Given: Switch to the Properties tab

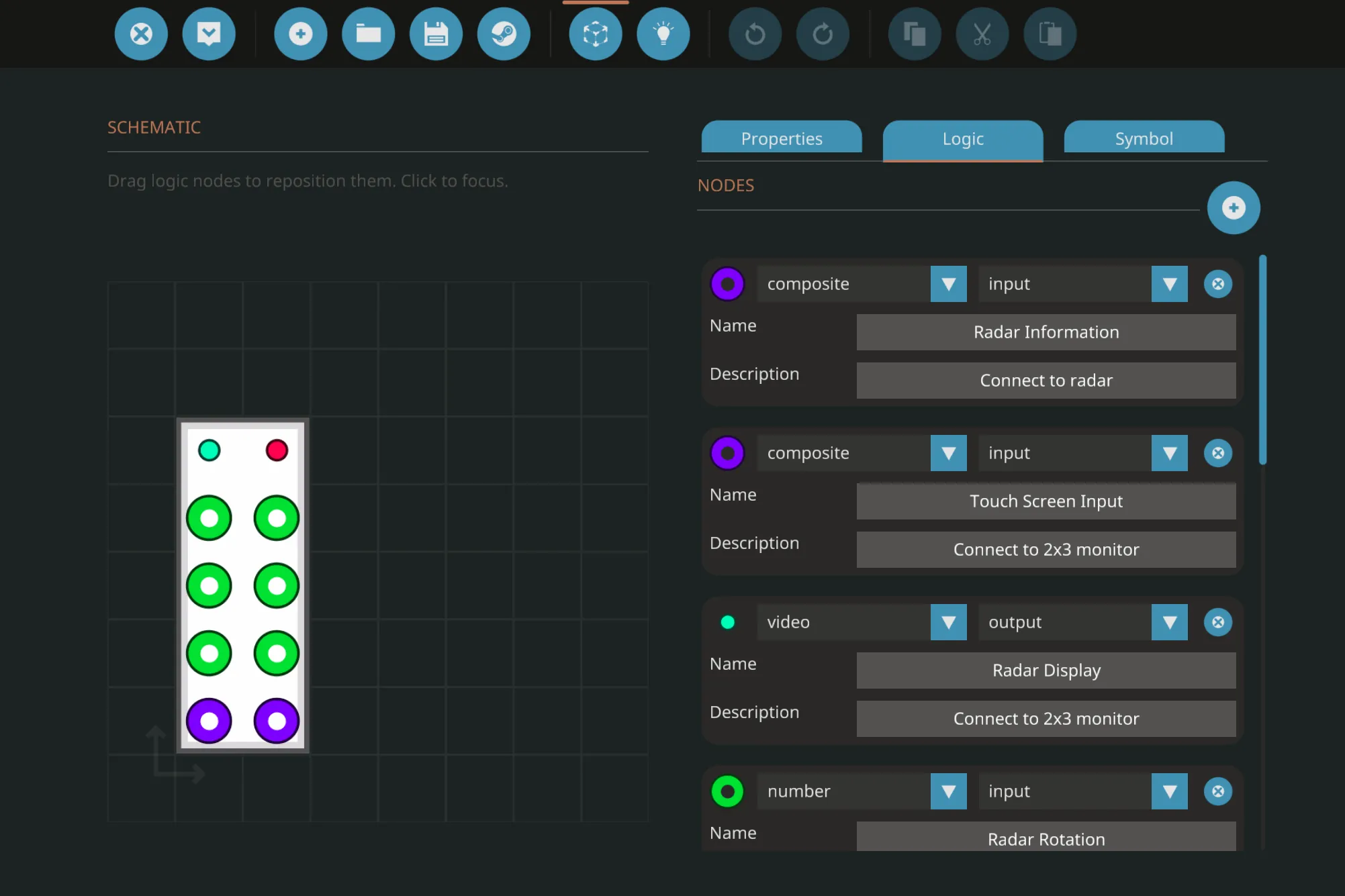Looking at the screenshot, I should (x=782, y=138).
